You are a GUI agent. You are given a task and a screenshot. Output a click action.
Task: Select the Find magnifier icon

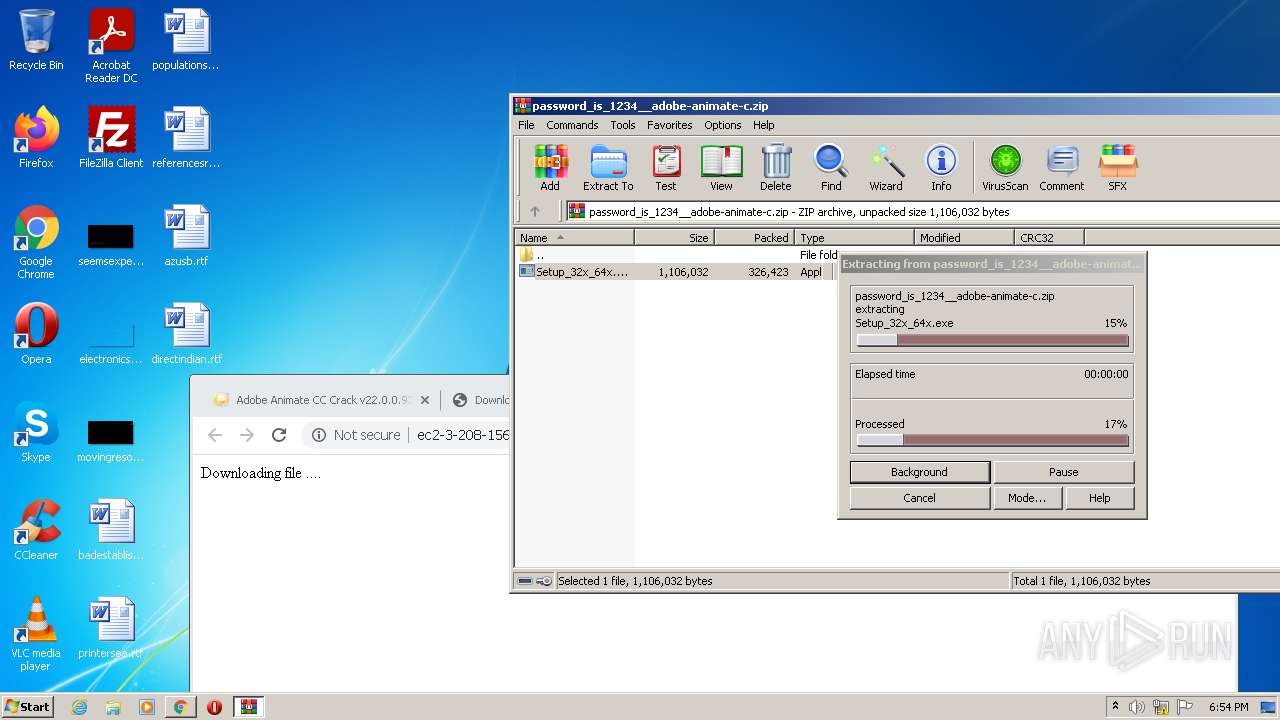831,167
